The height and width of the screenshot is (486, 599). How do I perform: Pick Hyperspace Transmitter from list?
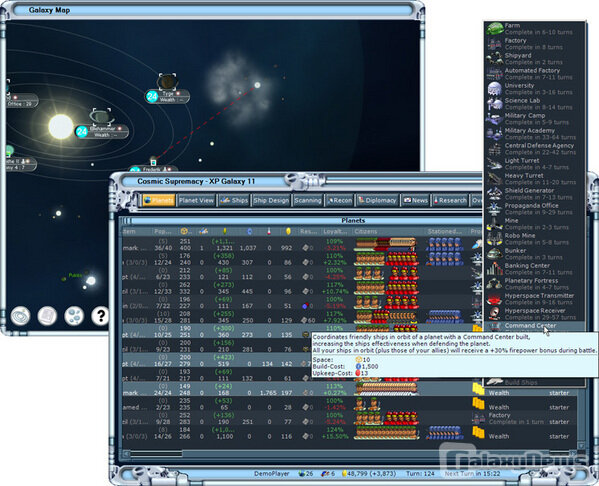tap(535, 298)
